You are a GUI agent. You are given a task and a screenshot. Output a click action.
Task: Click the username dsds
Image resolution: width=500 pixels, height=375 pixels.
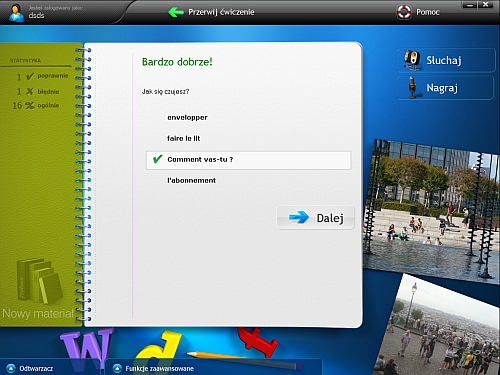[x=36, y=15]
